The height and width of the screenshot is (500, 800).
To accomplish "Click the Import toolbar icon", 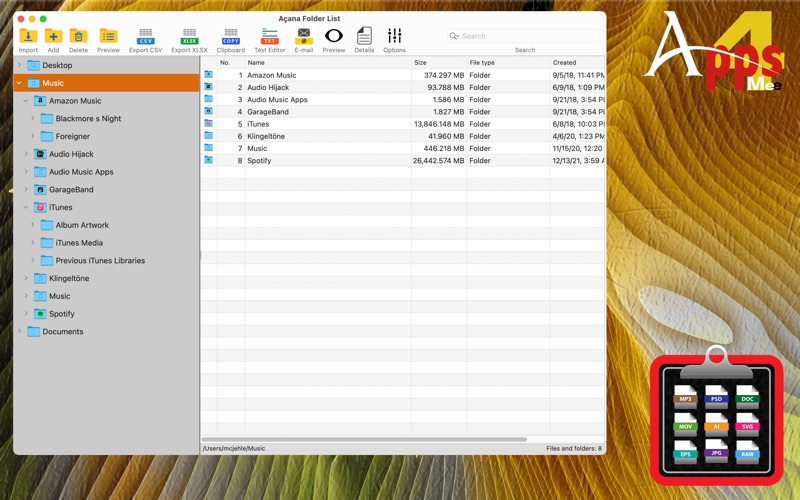I will point(28,36).
